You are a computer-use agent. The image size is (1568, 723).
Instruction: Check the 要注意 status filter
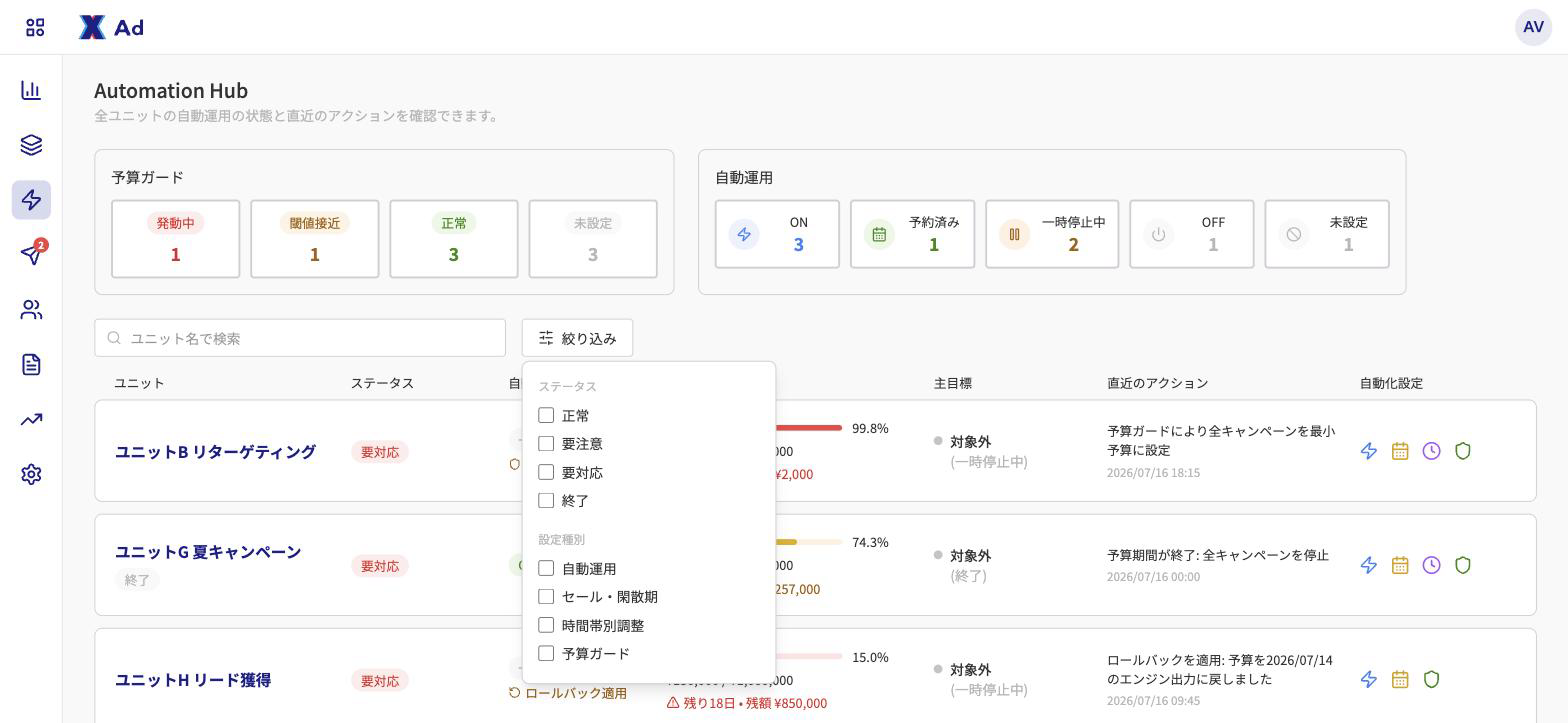pos(546,443)
